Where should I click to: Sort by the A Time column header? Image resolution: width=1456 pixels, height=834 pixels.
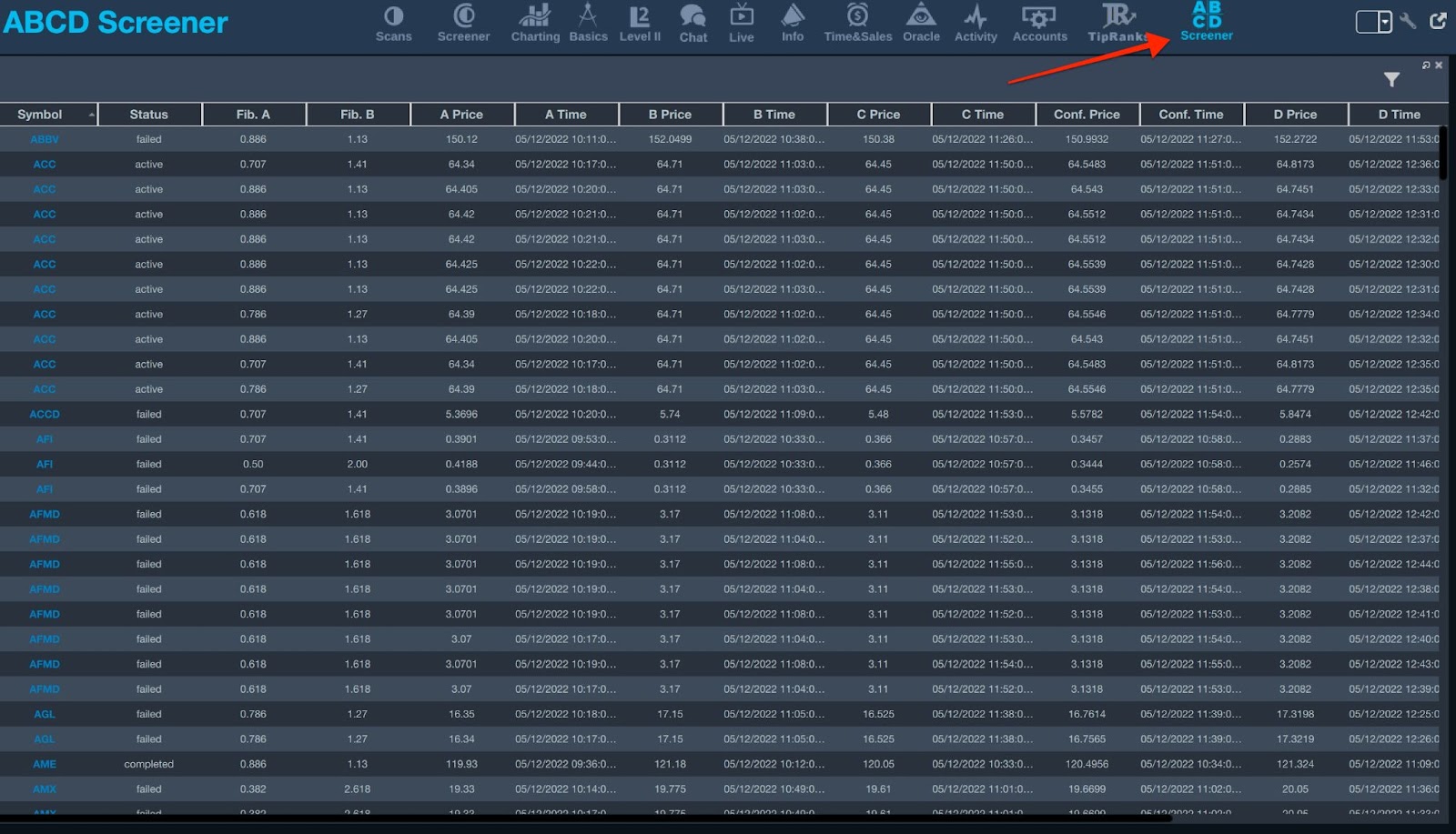566,114
